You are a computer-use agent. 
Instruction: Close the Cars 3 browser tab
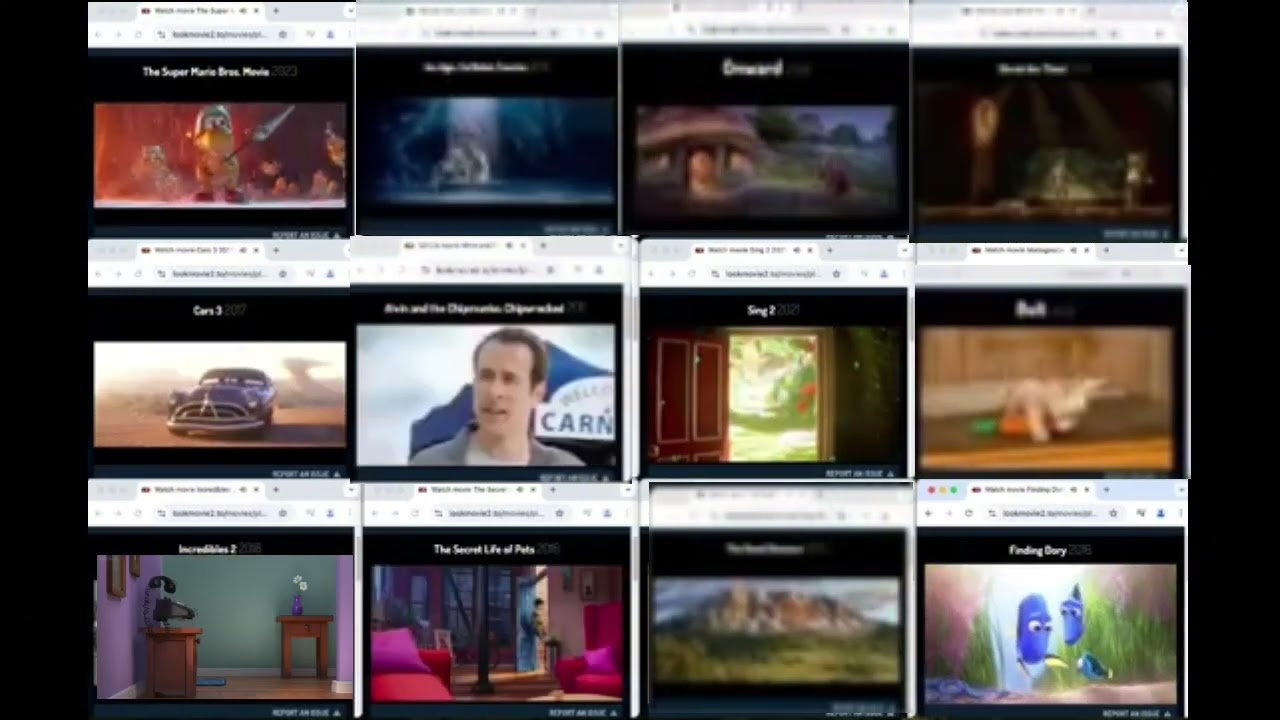click(256, 250)
